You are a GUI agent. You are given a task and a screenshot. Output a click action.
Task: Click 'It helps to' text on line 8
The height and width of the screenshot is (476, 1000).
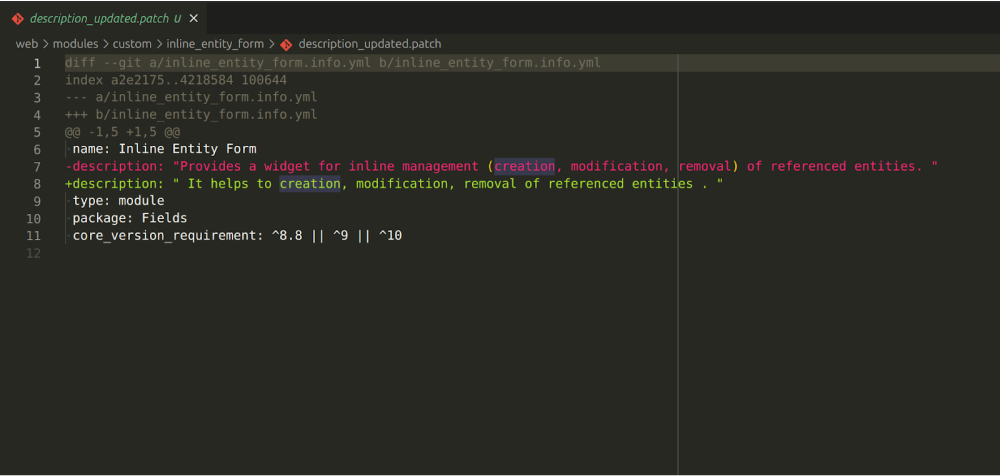[230, 184]
